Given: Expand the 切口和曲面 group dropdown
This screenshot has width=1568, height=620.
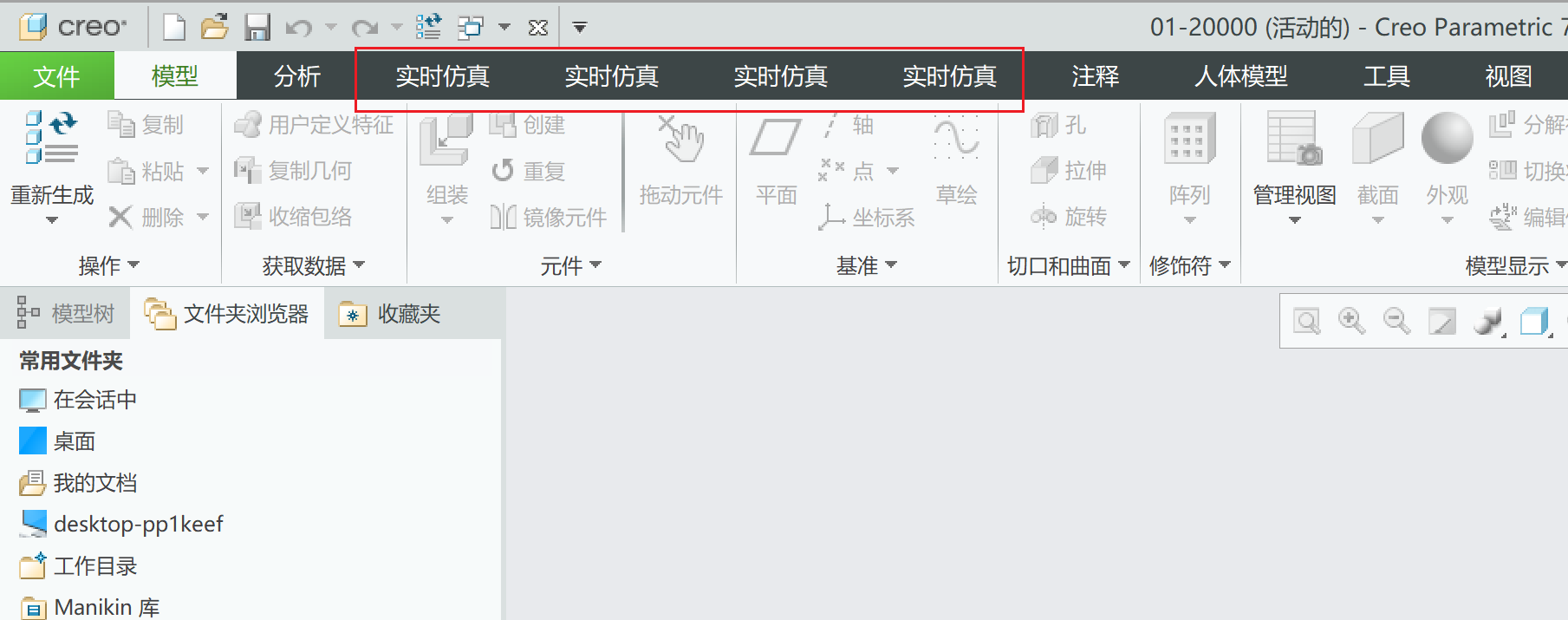Looking at the screenshot, I should [x=1068, y=265].
